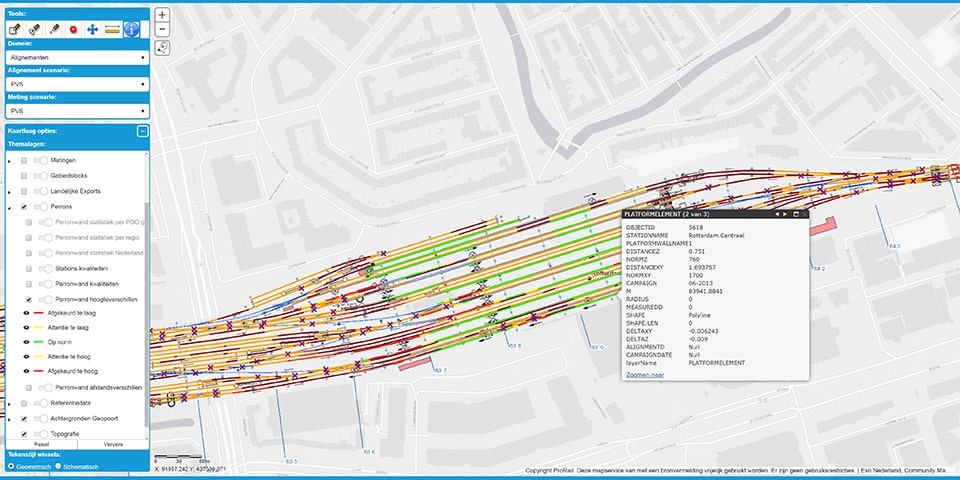Toggle eye icon for Op norm
The image size is (960, 480).
pyautogui.click(x=26, y=342)
